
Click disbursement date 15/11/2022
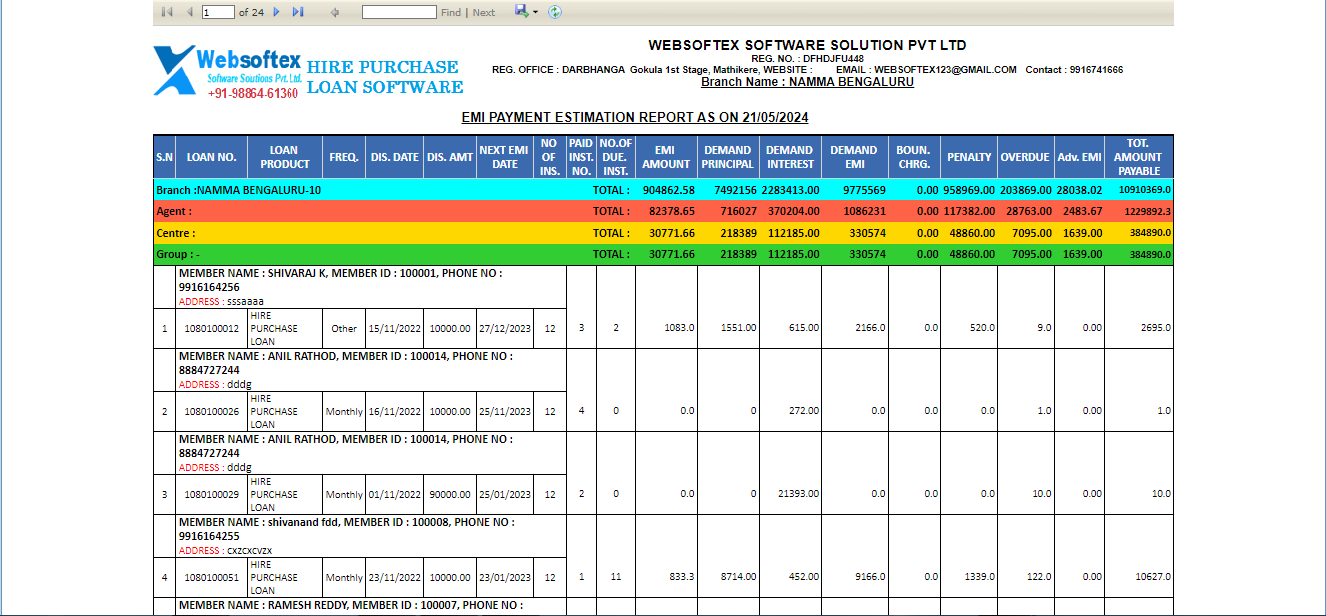(394, 328)
